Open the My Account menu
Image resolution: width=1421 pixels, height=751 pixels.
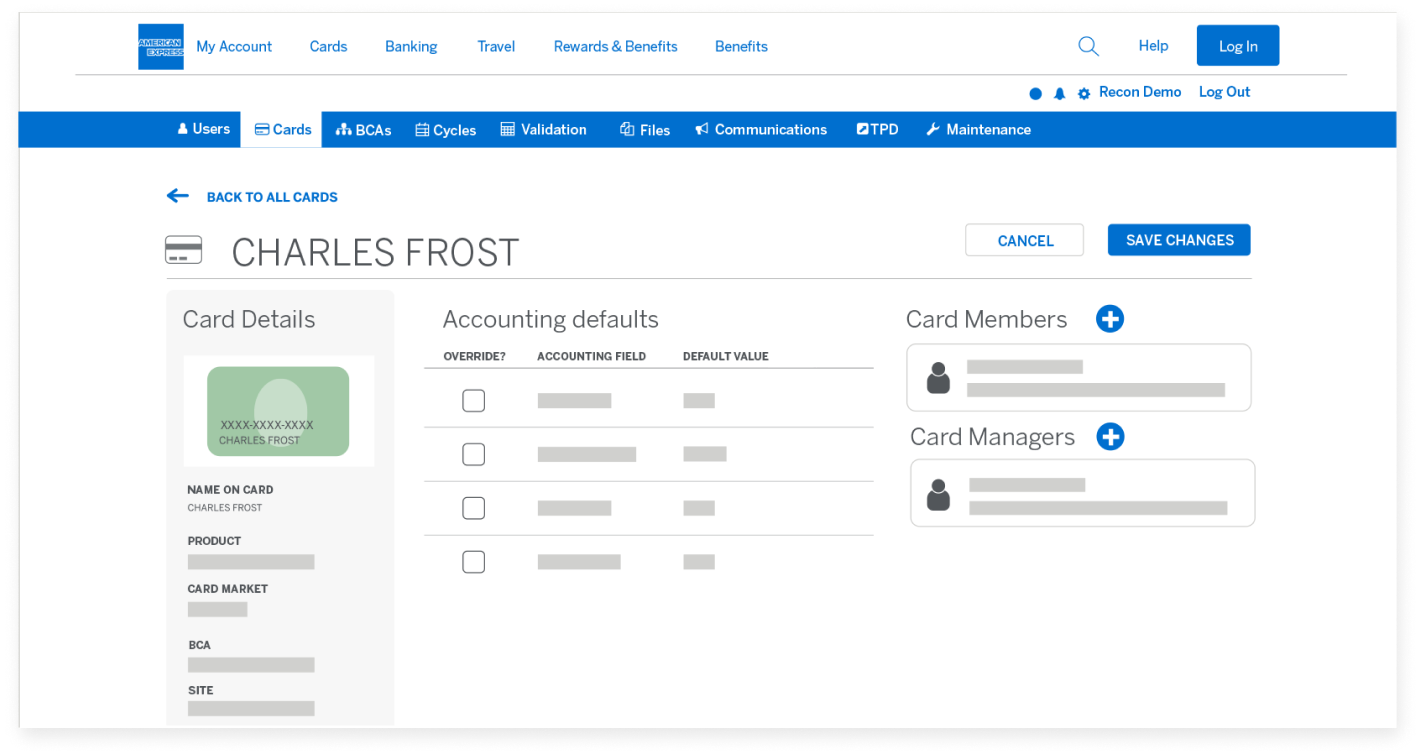234,47
